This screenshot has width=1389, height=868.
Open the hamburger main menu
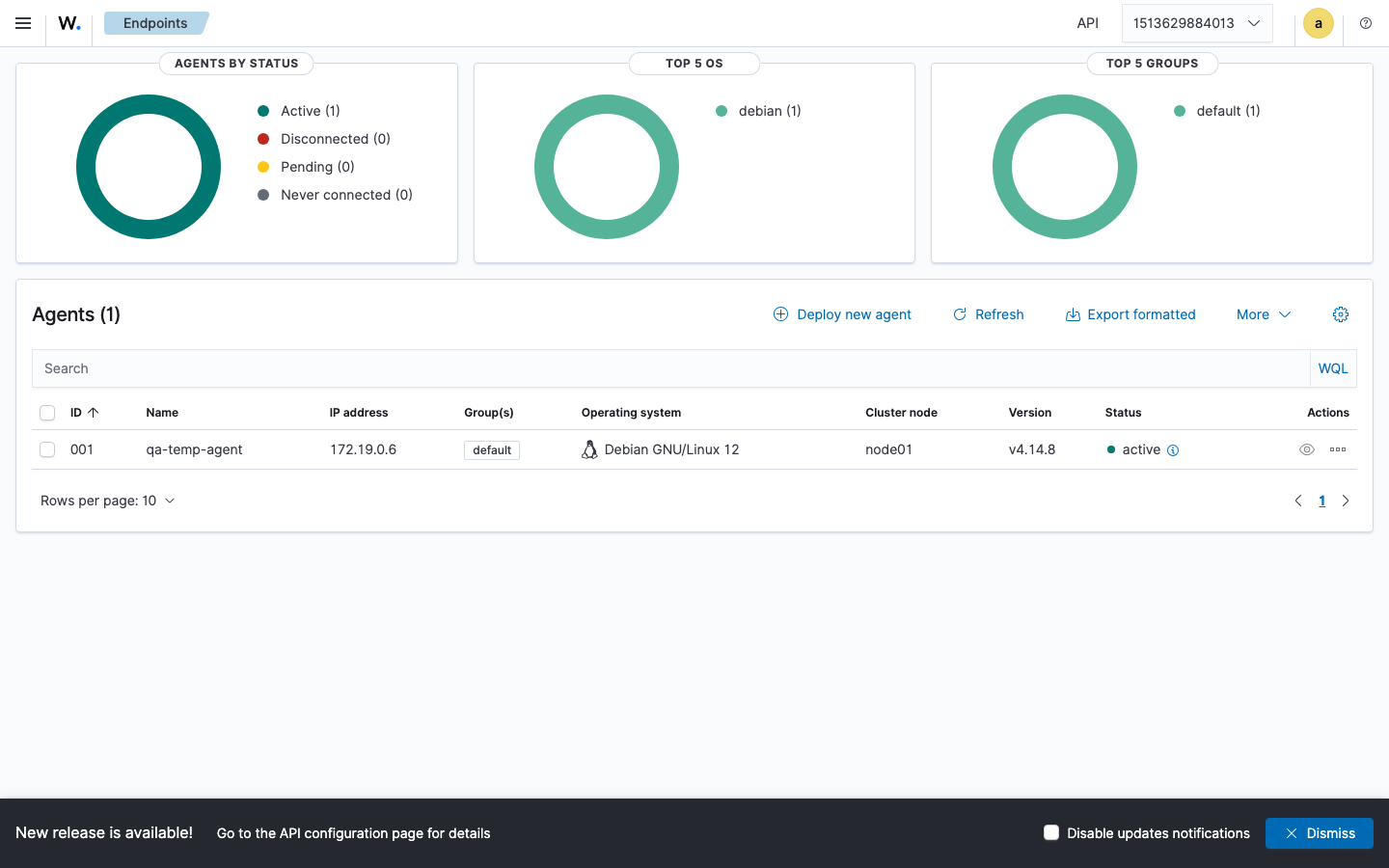click(x=23, y=23)
